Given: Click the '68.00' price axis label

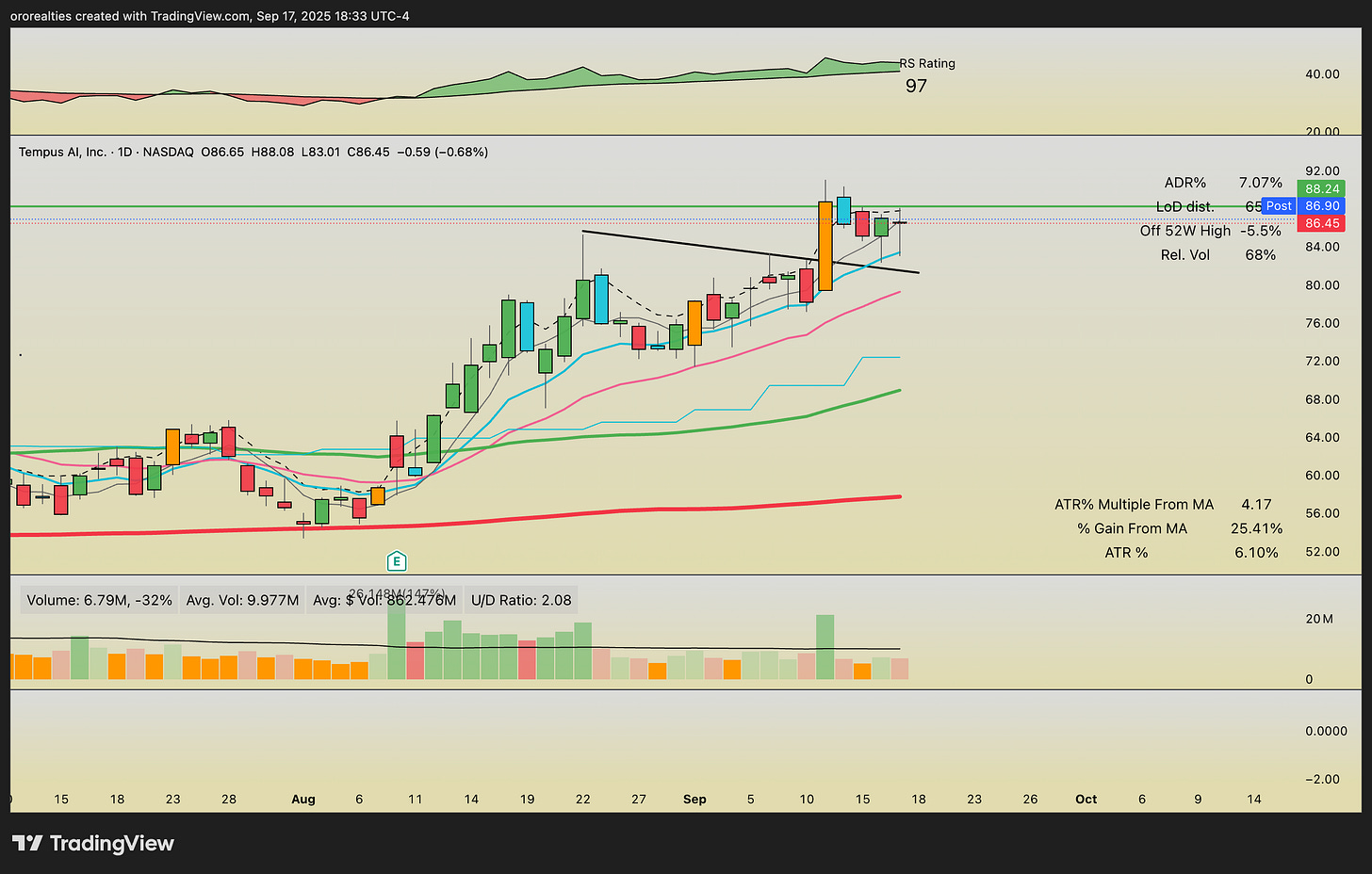Looking at the screenshot, I should pyautogui.click(x=1322, y=399).
